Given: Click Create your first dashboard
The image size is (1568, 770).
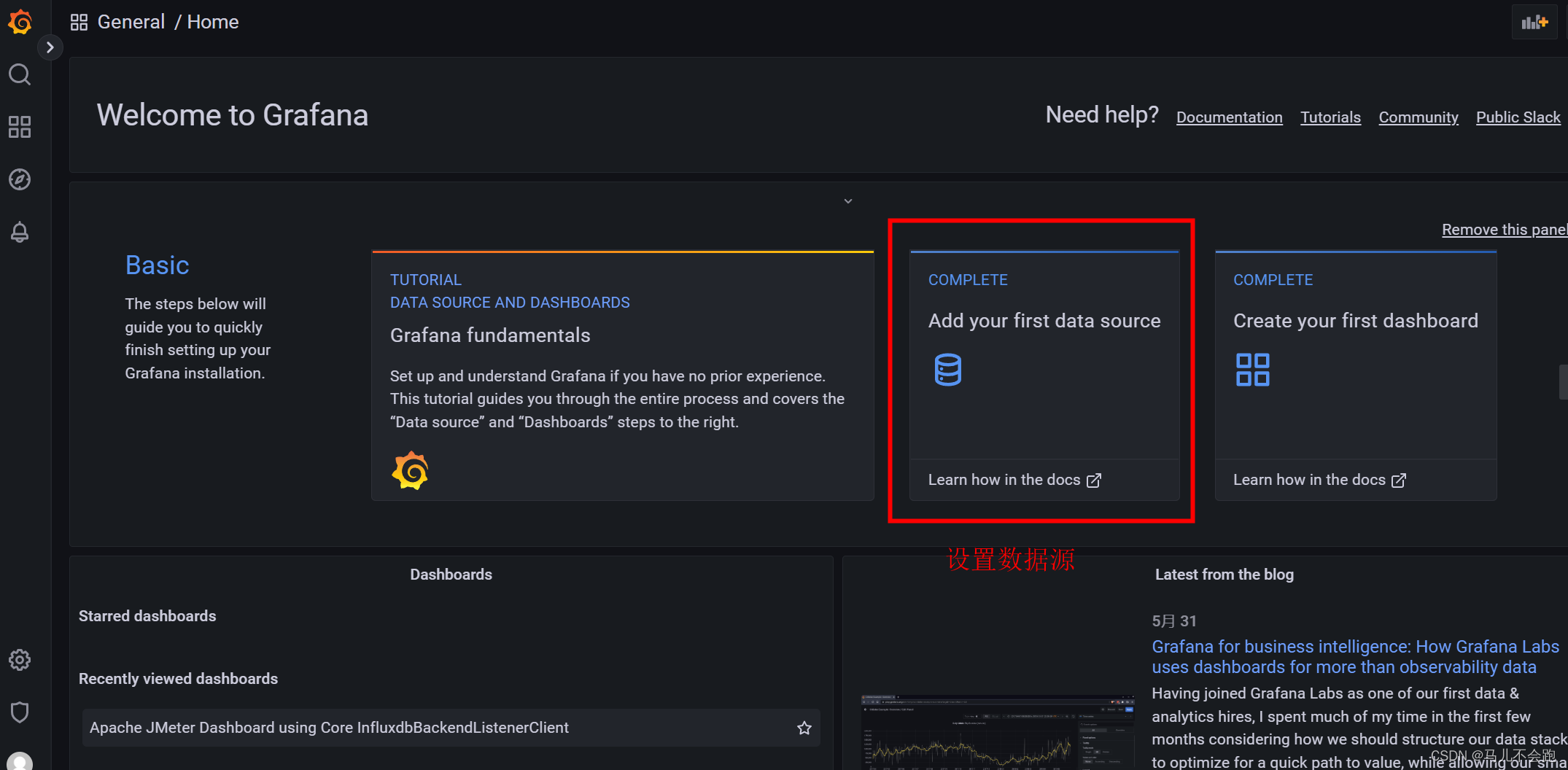Looking at the screenshot, I should [x=1355, y=321].
